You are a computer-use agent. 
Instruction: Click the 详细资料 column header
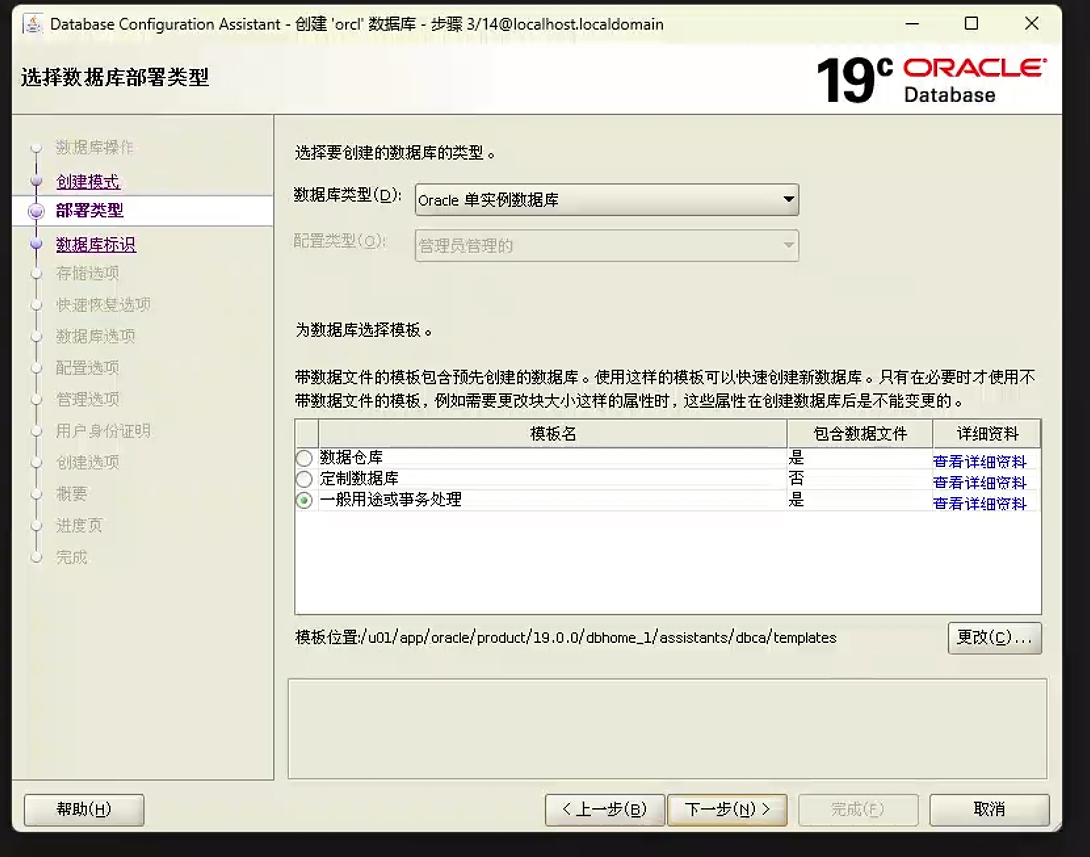pos(987,434)
